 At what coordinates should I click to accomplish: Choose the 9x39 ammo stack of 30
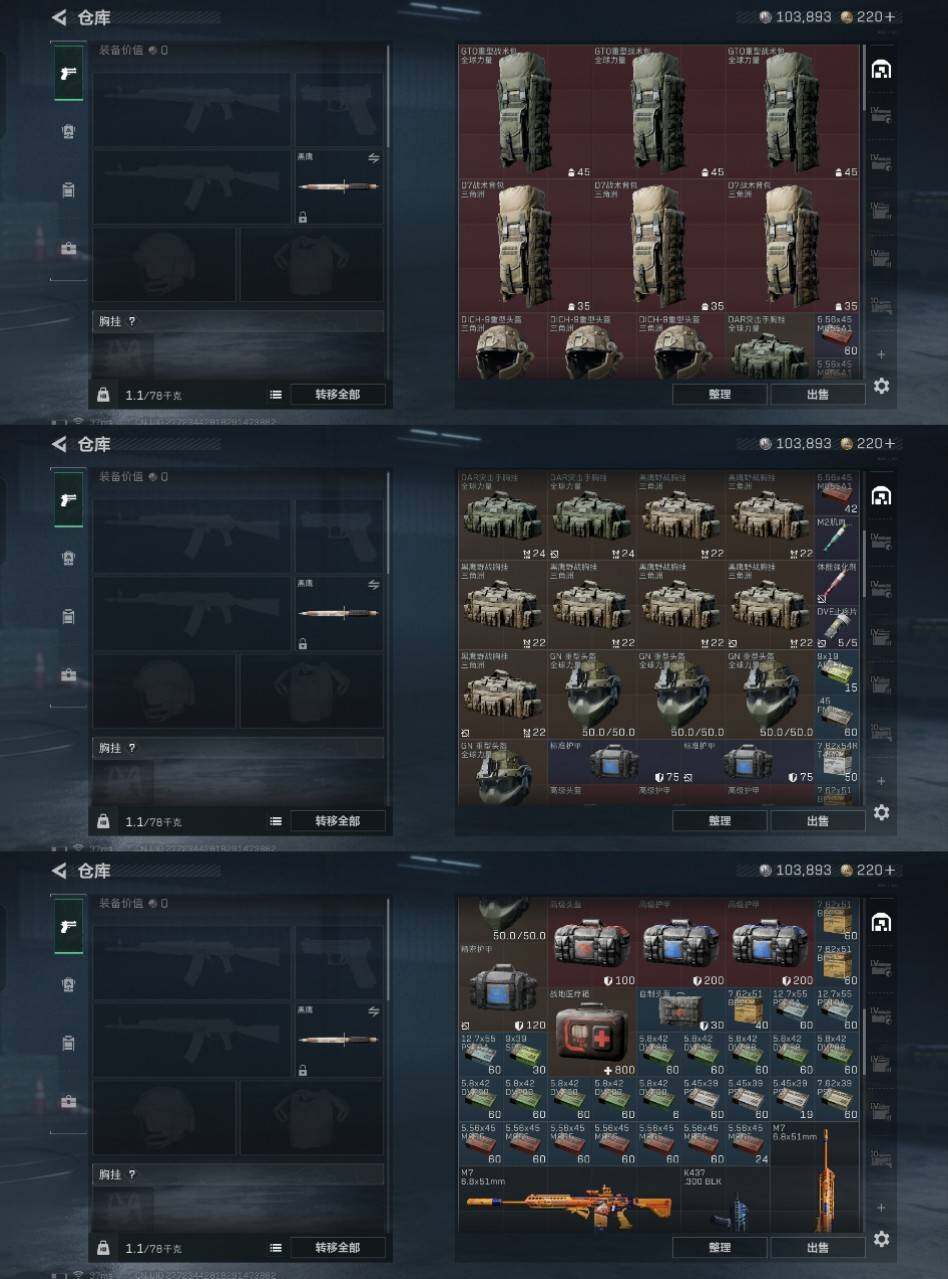click(525, 1054)
